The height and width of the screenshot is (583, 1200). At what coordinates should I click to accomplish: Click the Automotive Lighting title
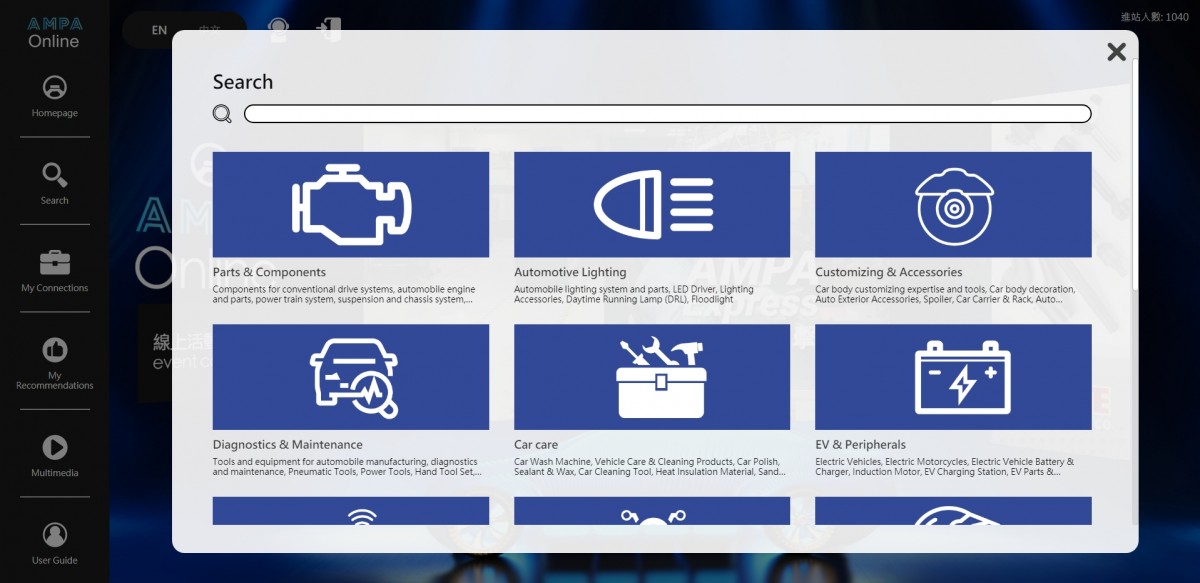570,272
